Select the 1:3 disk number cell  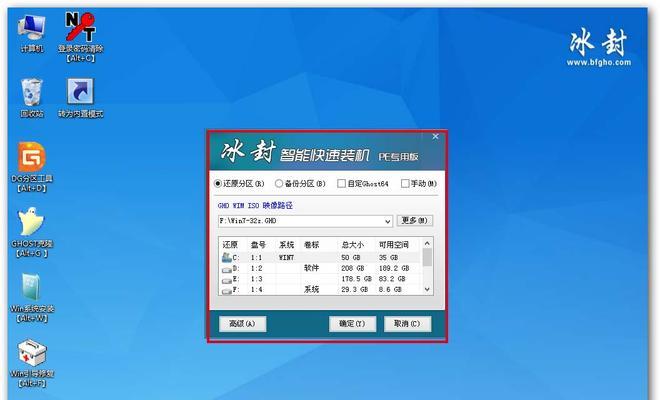click(x=256, y=279)
